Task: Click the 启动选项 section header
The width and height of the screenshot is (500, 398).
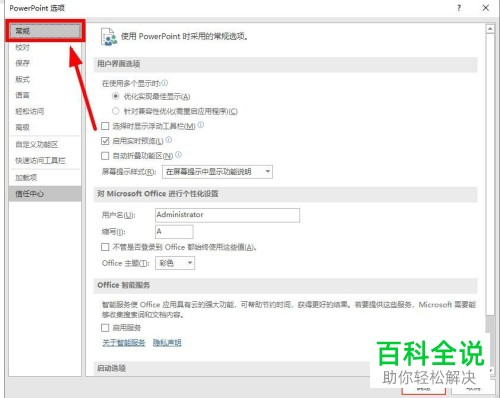Action: (232, 368)
